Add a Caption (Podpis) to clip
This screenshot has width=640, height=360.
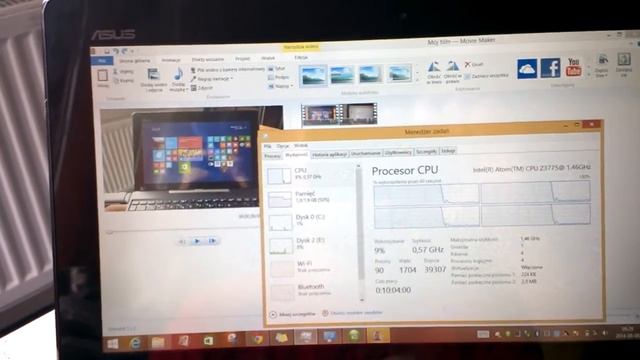[278, 78]
